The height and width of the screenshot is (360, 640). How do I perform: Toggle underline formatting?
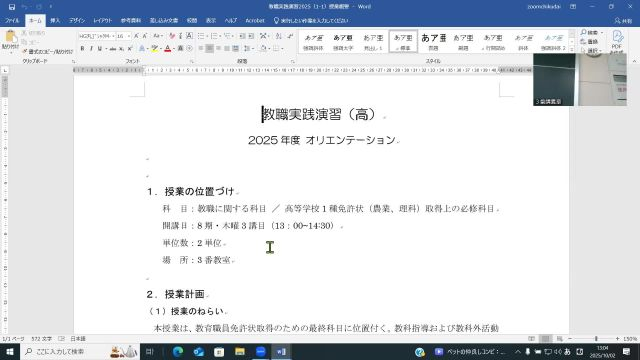(100, 49)
